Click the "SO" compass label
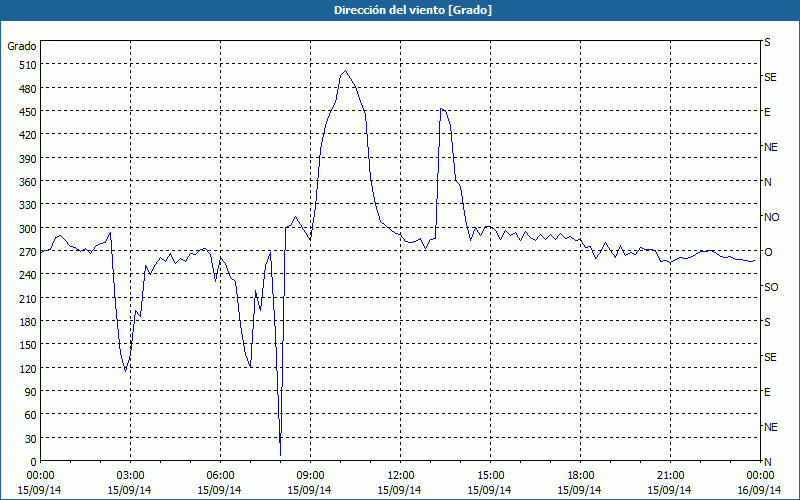The height and width of the screenshot is (500, 800). pyautogui.click(x=771, y=287)
